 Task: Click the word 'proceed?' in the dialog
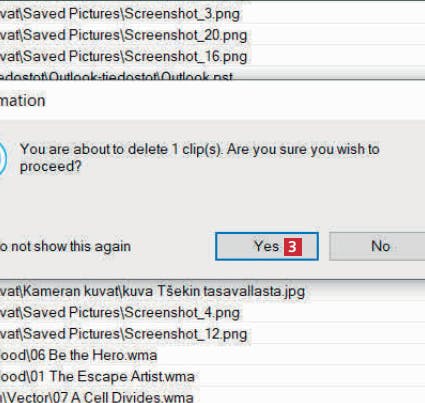(x=50, y=166)
